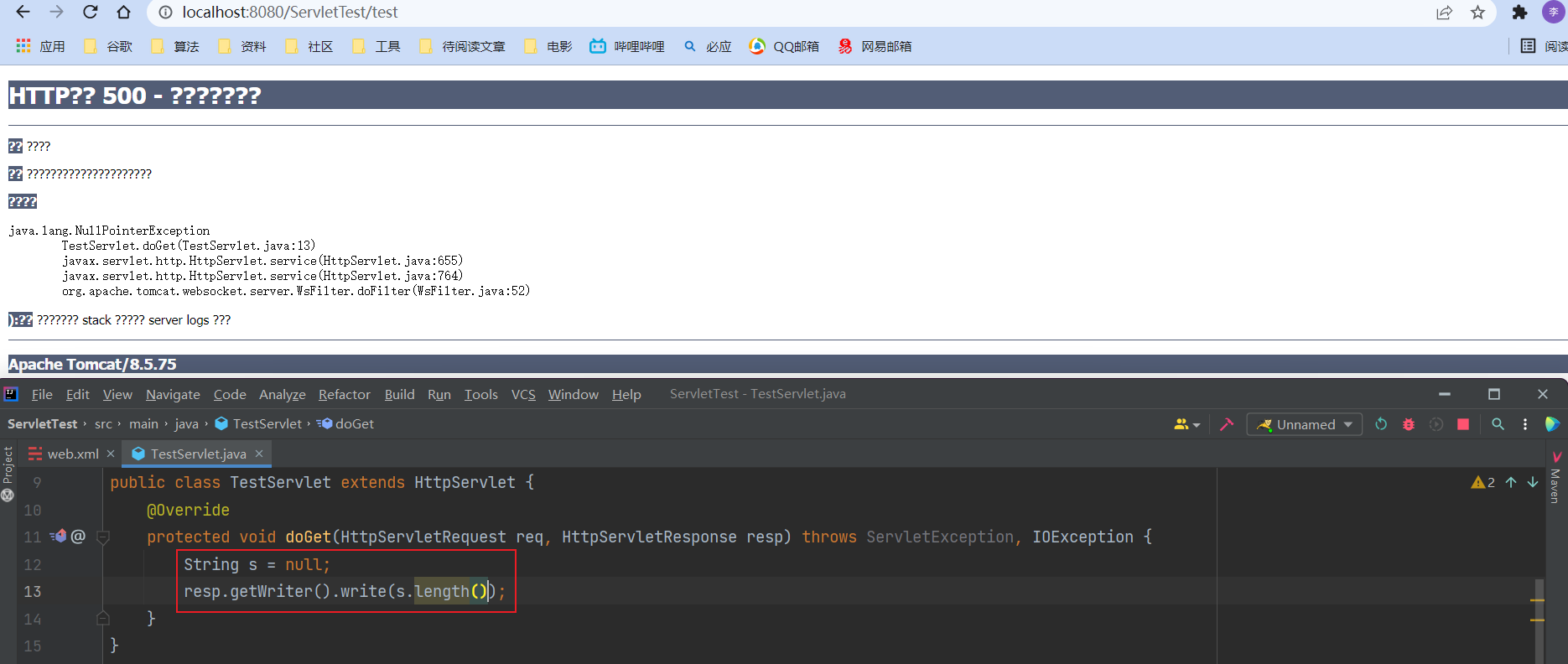
Task: Open the 必应 search bookmark
Action: (x=708, y=46)
